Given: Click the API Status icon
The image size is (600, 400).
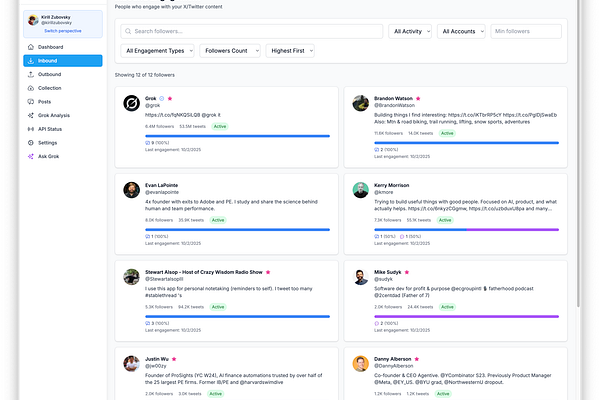Looking at the screenshot, I should pos(31,129).
